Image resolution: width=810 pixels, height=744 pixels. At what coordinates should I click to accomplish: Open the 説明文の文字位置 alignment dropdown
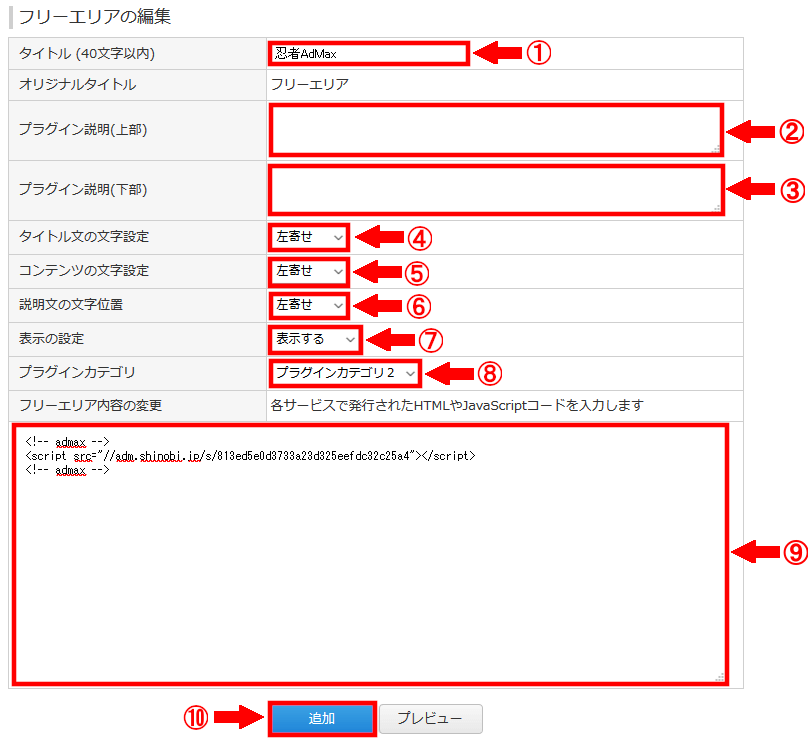tap(309, 305)
